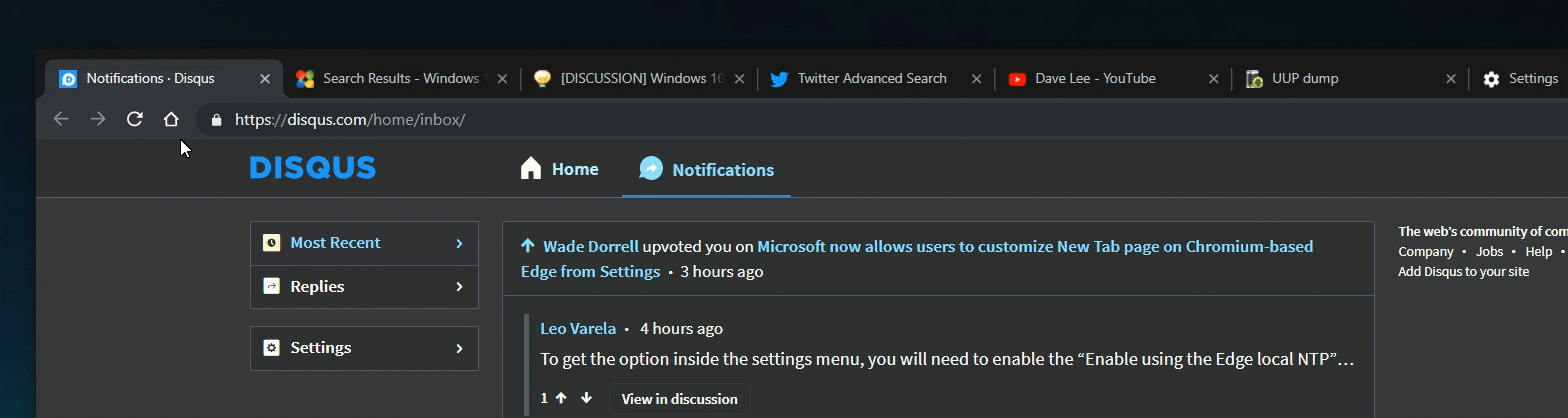The width and height of the screenshot is (1568, 418).
Task: Downvote Leo Varela's comment
Action: pyautogui.click(x=587, y=398)
